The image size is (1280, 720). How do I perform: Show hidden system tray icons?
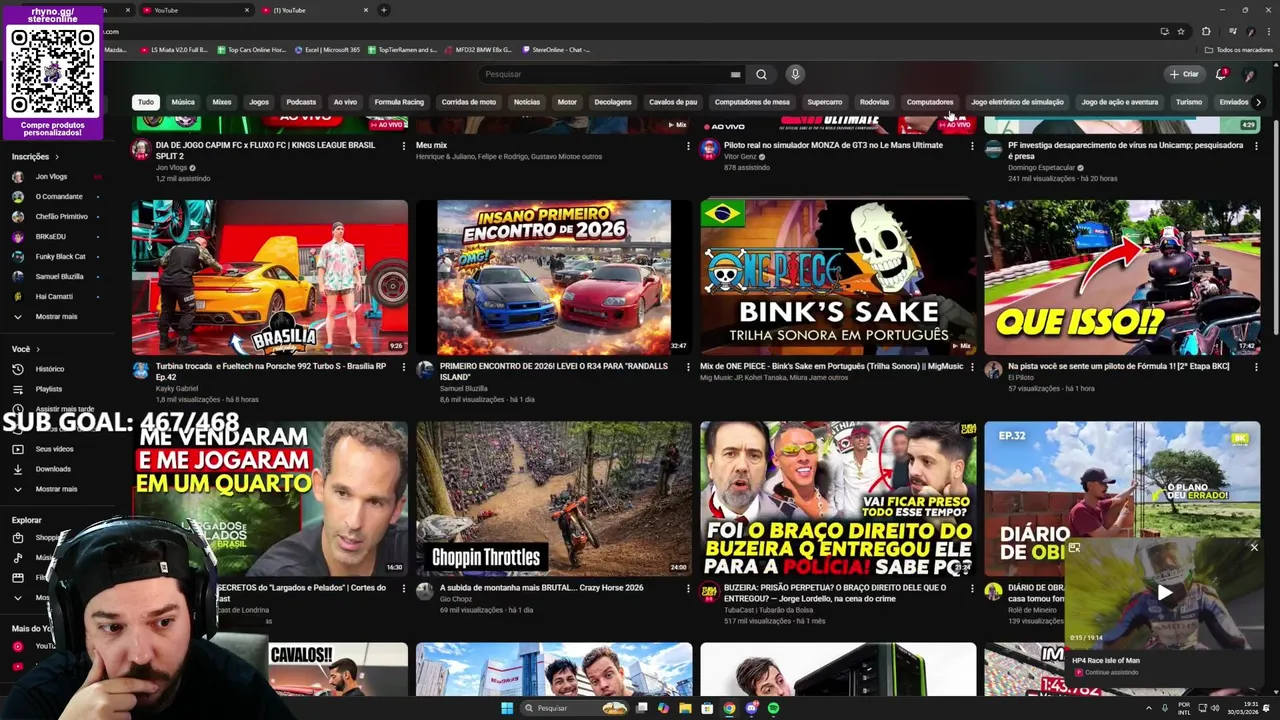1149,708
